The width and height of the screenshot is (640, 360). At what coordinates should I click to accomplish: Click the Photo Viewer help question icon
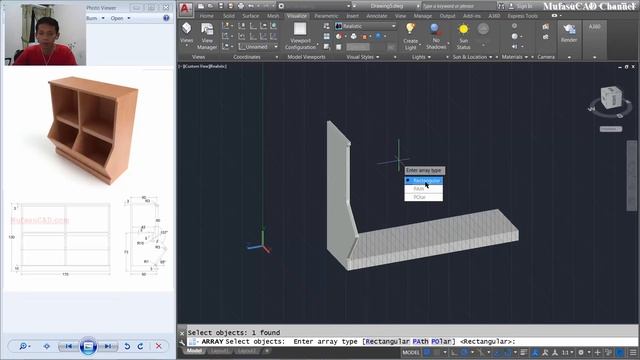(166, 18)
